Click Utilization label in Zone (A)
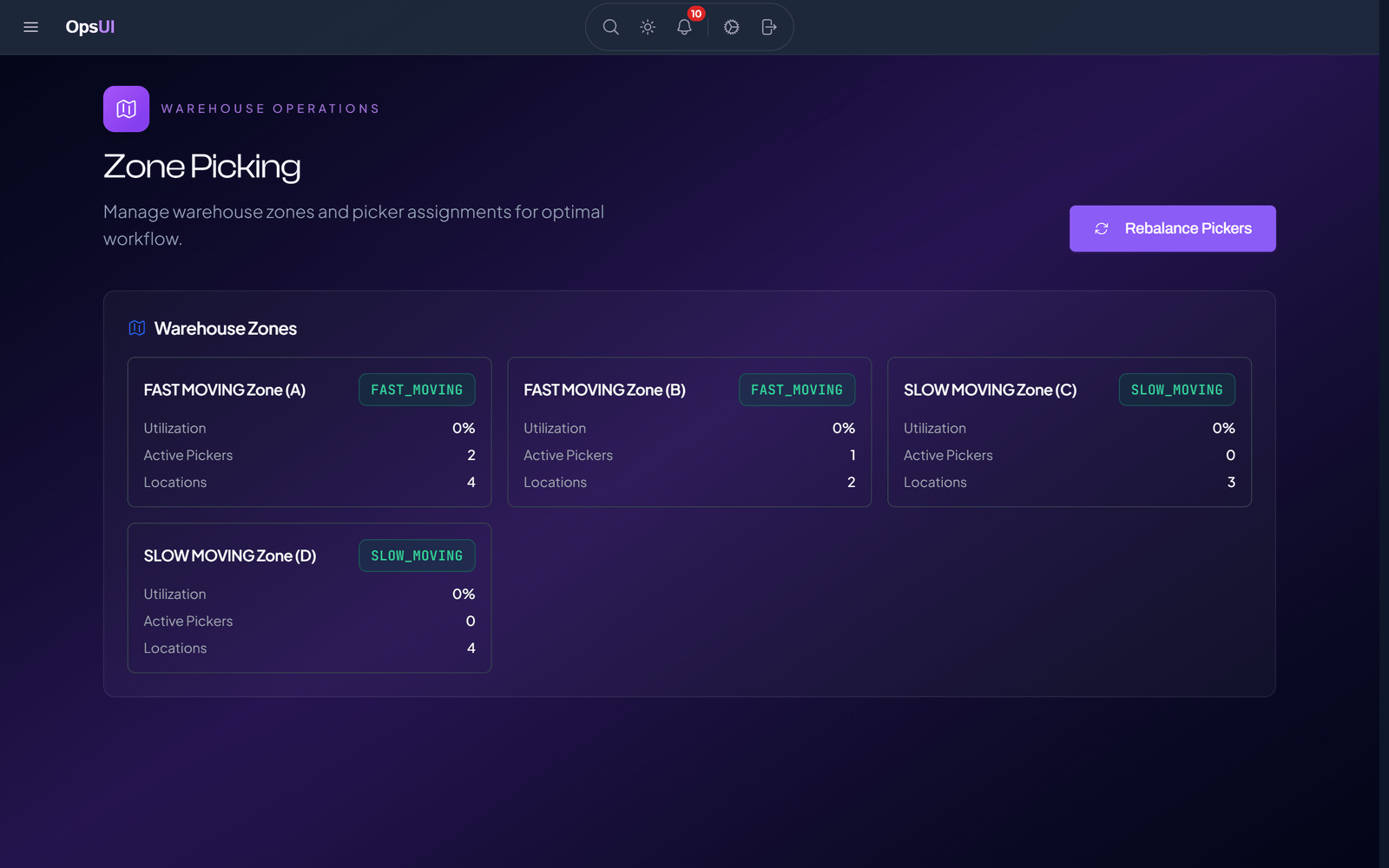 point(175,428)
